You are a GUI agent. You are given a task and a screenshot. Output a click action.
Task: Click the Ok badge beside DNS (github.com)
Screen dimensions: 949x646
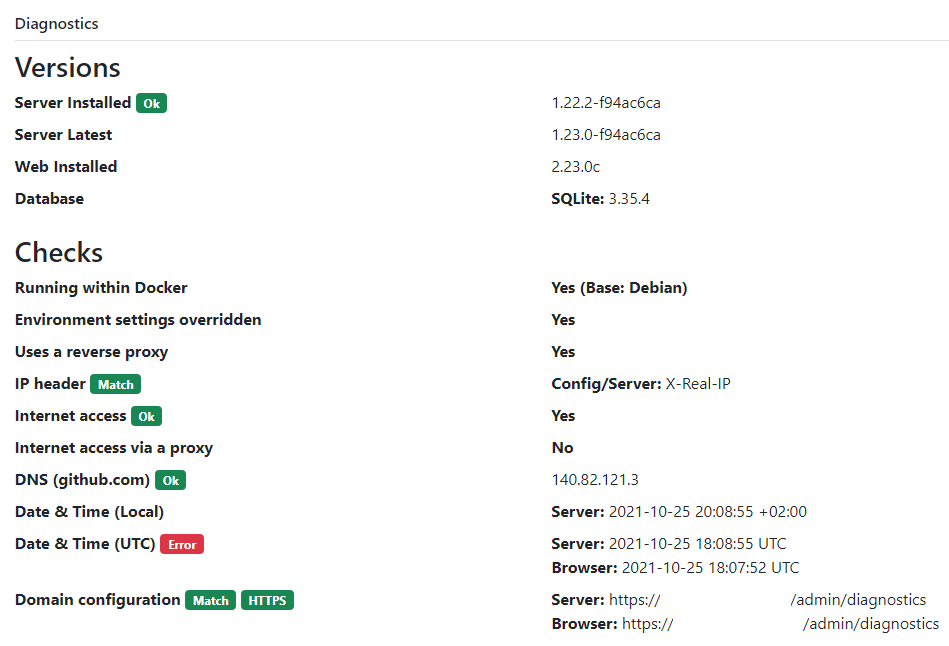pyautogui.click(x=170, y=479)
